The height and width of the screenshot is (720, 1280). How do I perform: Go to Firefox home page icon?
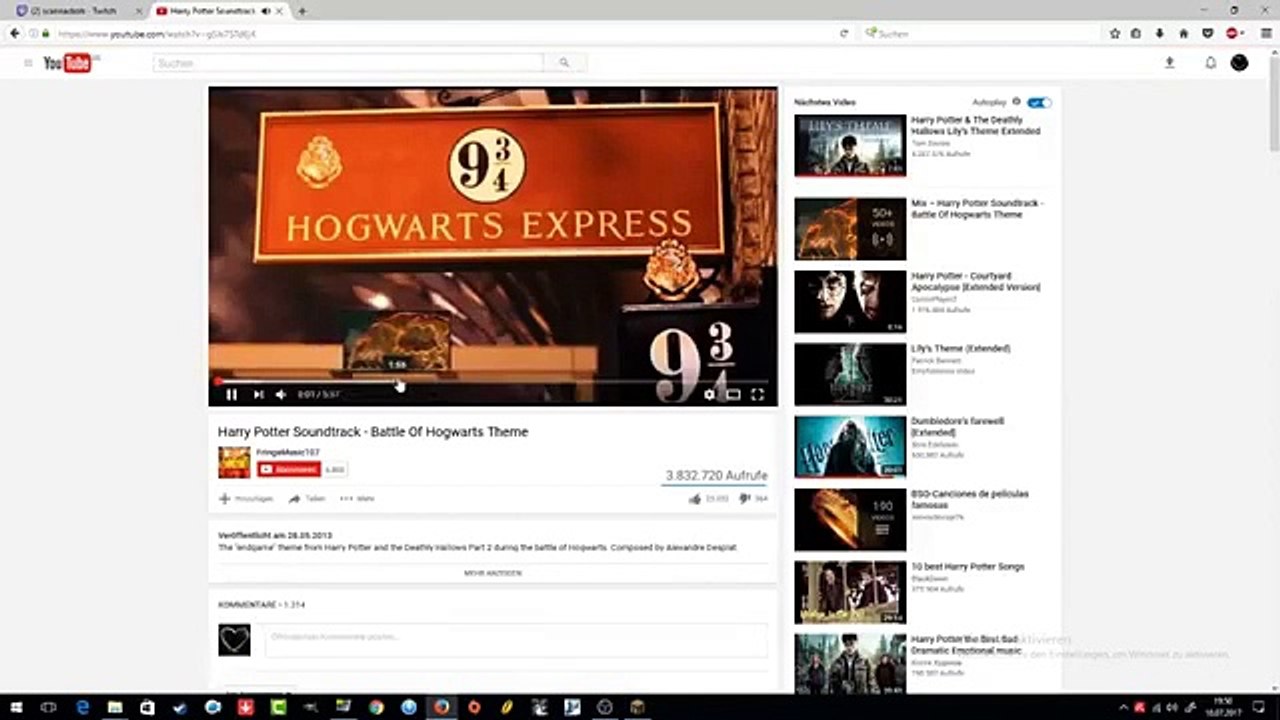[1183, 33]
